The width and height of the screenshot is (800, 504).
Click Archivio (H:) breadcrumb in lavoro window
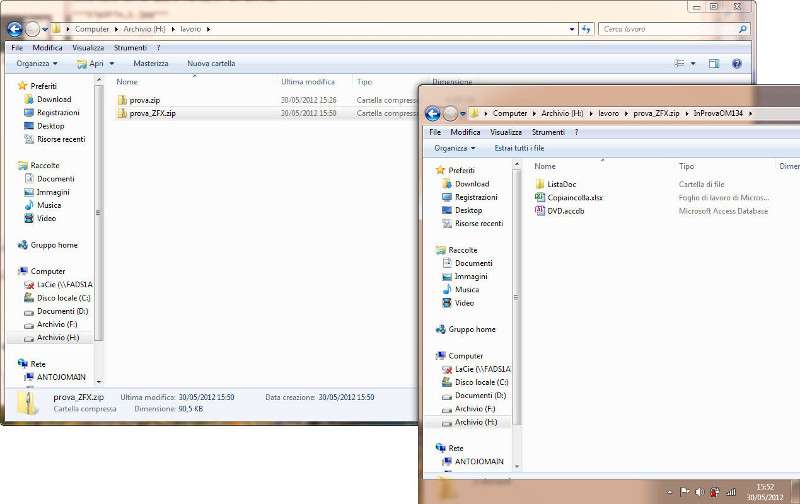(x=144, y=29)
